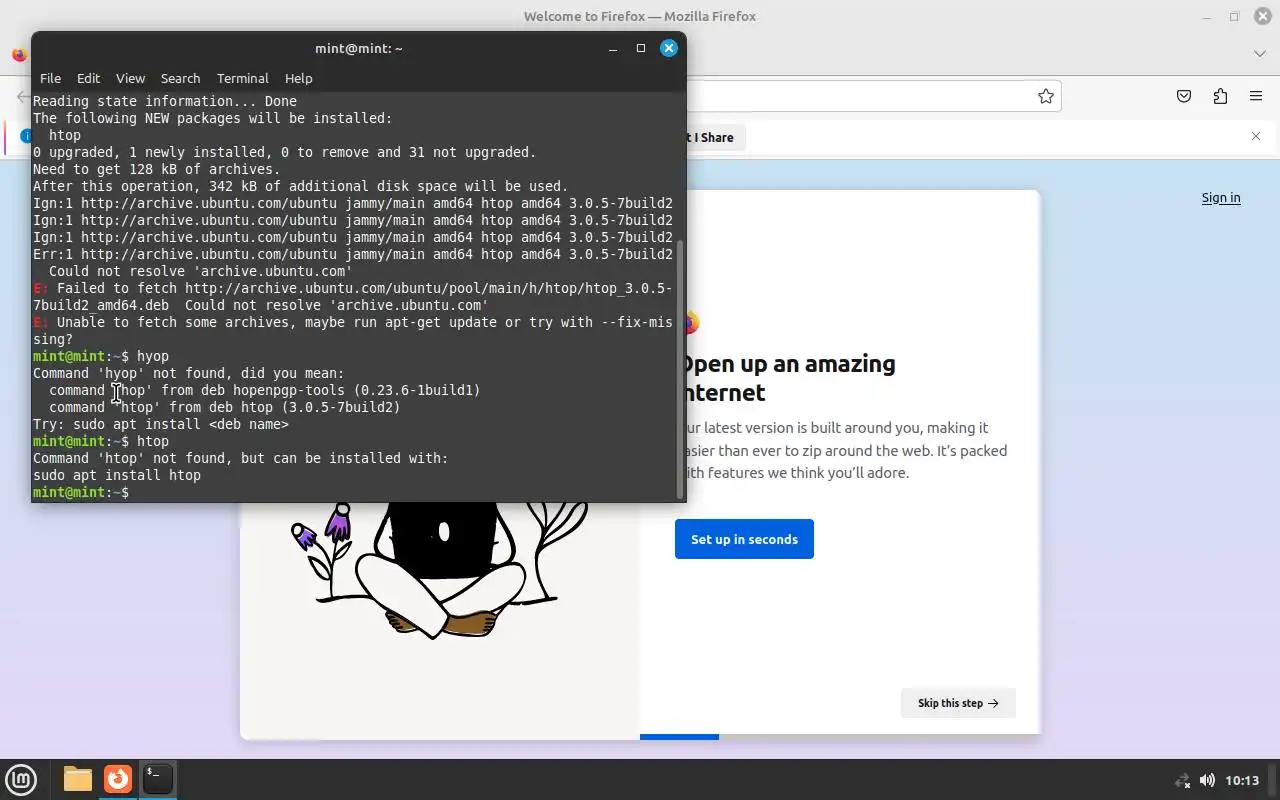Screen dimensions: 1280x800
Task: Click Skip this step button
Action: [958, 703]
